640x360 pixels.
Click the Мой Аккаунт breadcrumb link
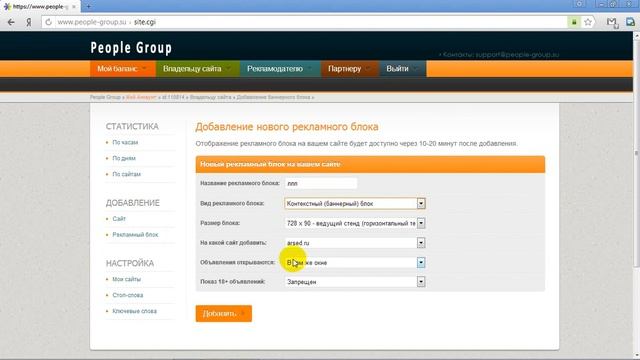(x=141, y=97)
